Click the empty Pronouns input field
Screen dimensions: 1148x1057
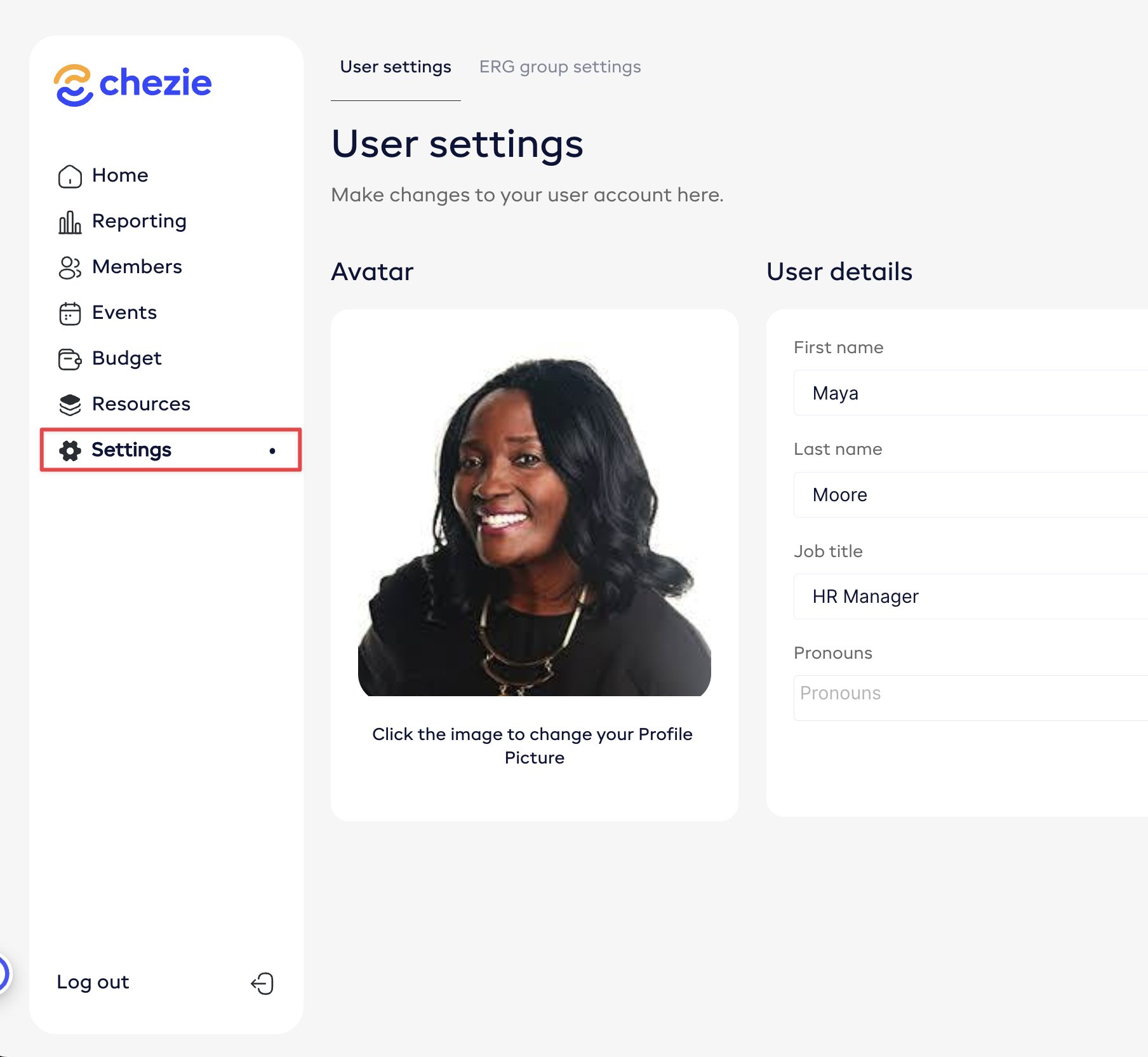pyautogui.click(x=971, y=697)
